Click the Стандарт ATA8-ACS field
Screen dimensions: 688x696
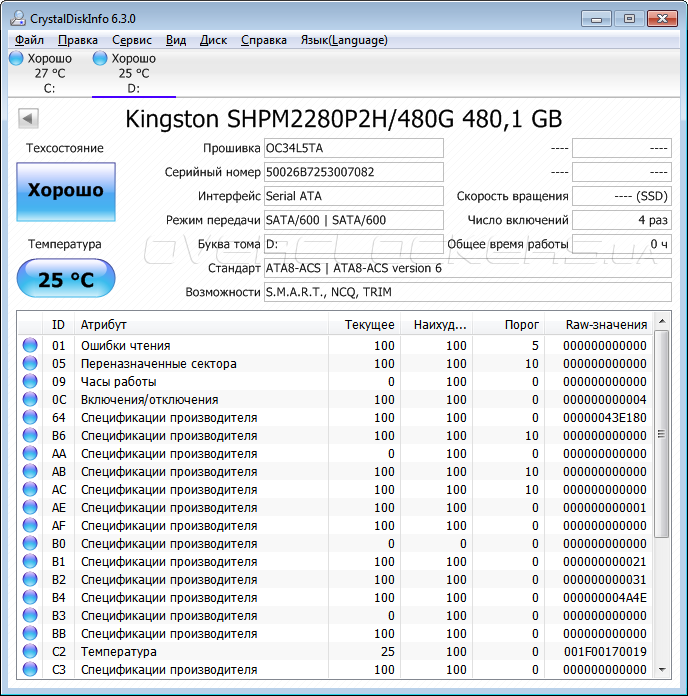tap(468, 268)
